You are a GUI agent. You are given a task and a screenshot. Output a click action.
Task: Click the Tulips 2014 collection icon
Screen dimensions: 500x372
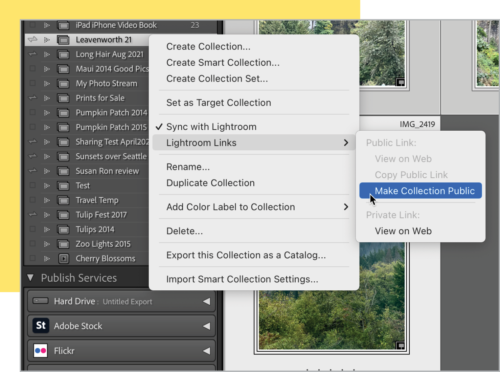(x=63, y=230)
